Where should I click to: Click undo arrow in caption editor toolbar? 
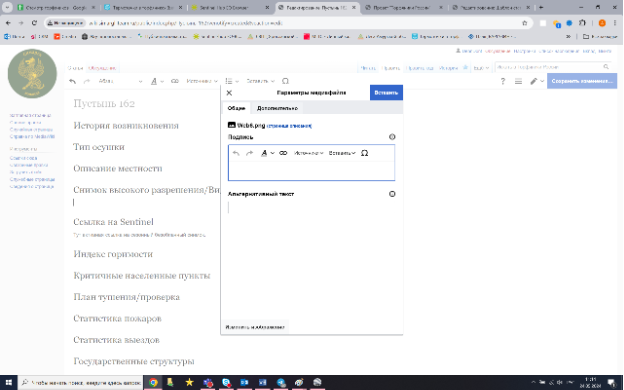pos(236,153)
